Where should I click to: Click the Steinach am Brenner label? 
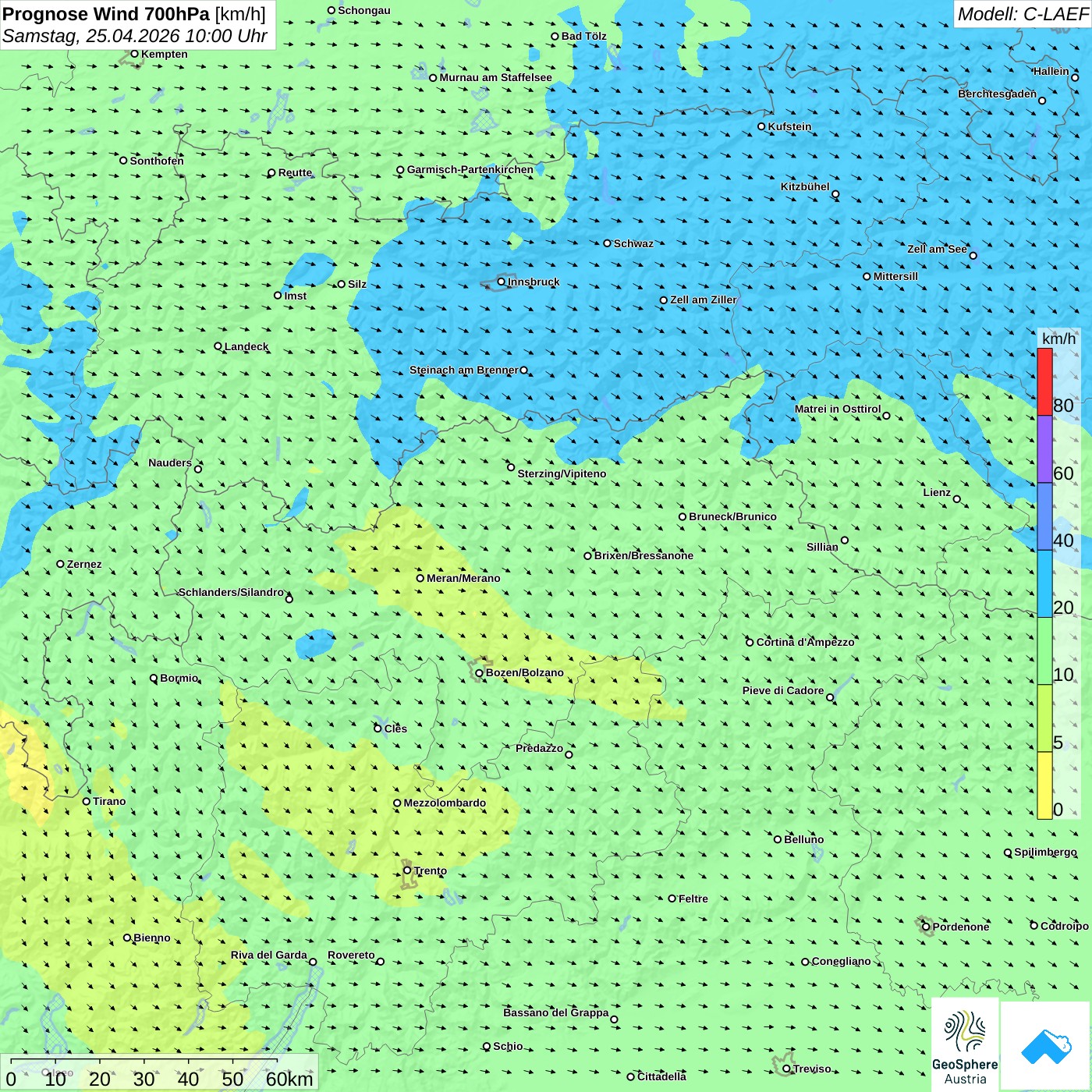coord(463,370)
